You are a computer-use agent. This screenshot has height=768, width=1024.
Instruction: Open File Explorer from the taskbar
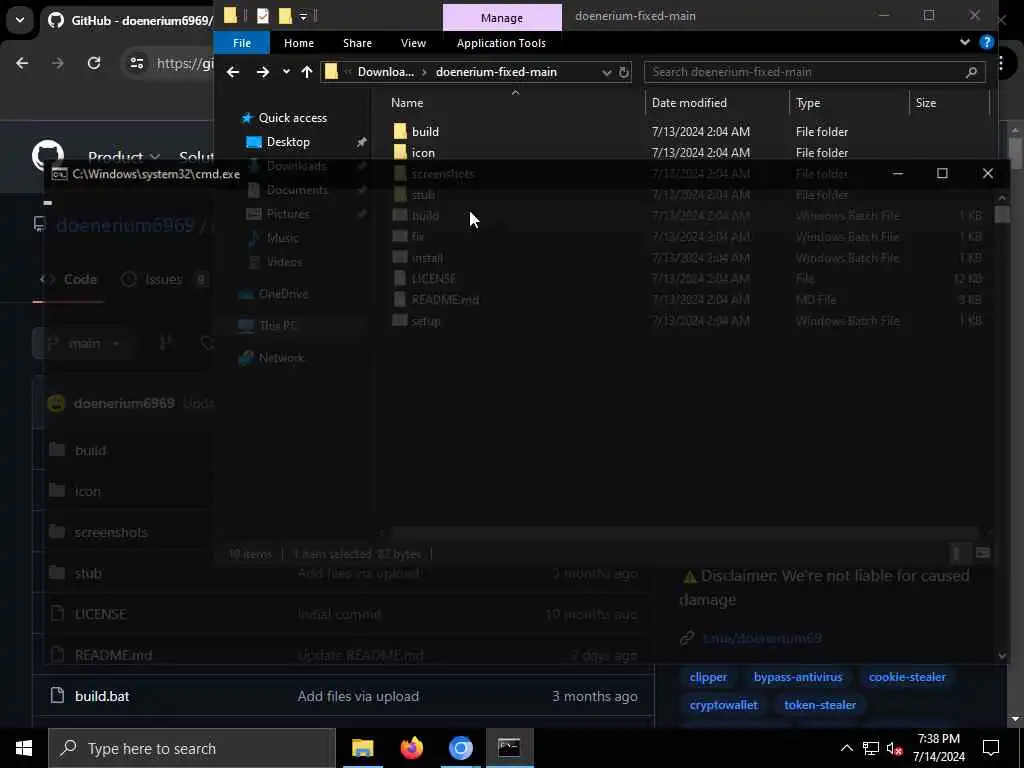click(x=362, y=748)
